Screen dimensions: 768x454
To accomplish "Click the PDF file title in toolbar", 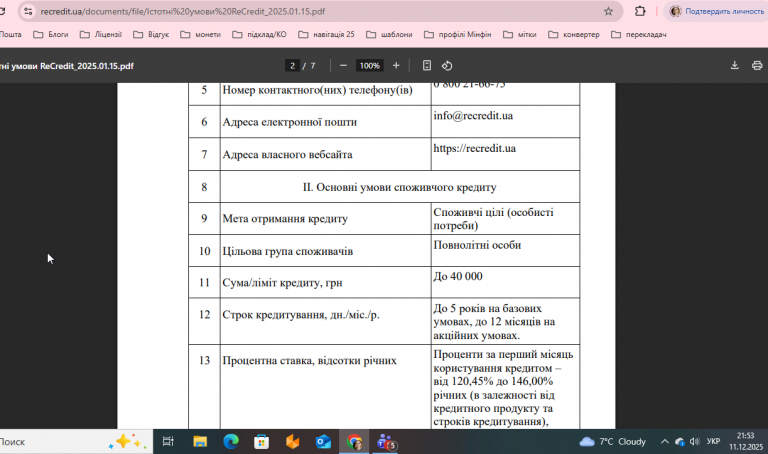I will [x=67, y=66].
